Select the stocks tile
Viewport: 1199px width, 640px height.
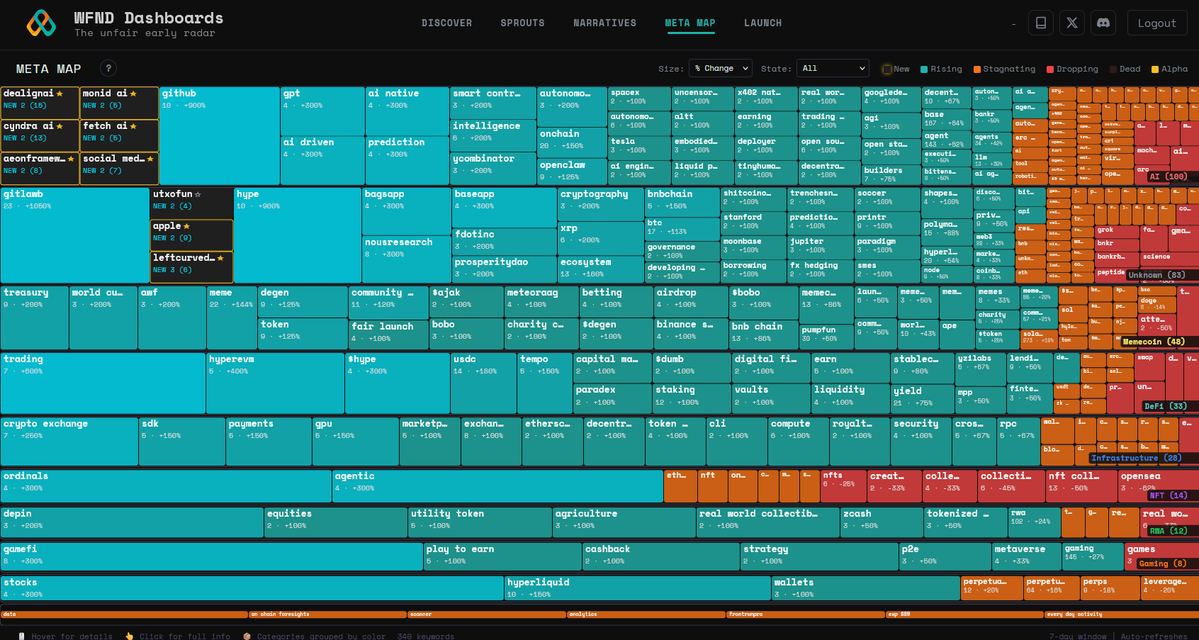pyautogui.click(x=252, y=588)
